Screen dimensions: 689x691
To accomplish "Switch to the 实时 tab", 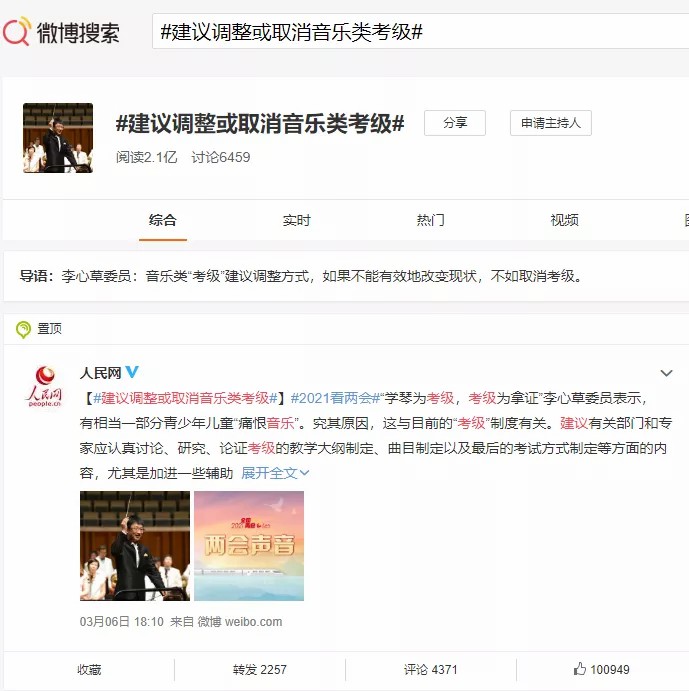I will (296, 219).
